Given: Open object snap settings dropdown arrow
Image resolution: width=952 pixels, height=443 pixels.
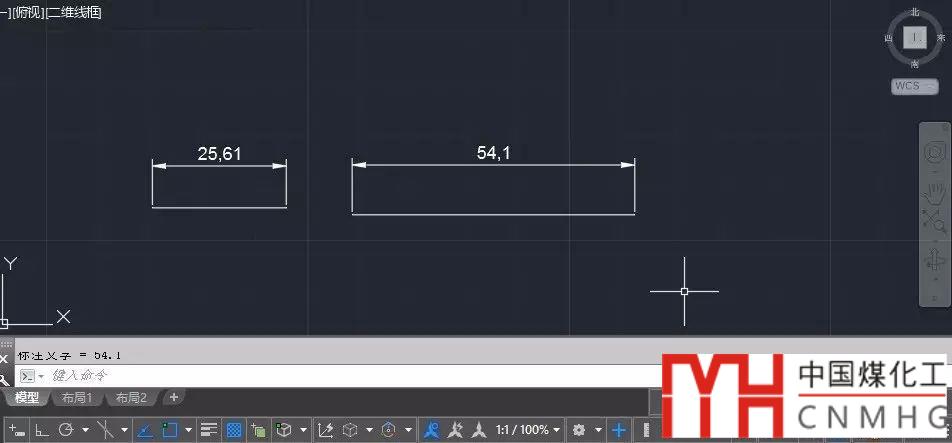Looking at the screenshot, I should tap(188, 430).
